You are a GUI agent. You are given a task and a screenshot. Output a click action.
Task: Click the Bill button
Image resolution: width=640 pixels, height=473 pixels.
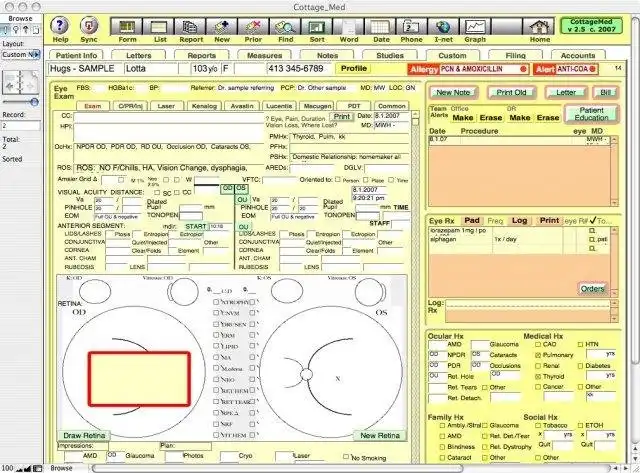pos(605,93)
